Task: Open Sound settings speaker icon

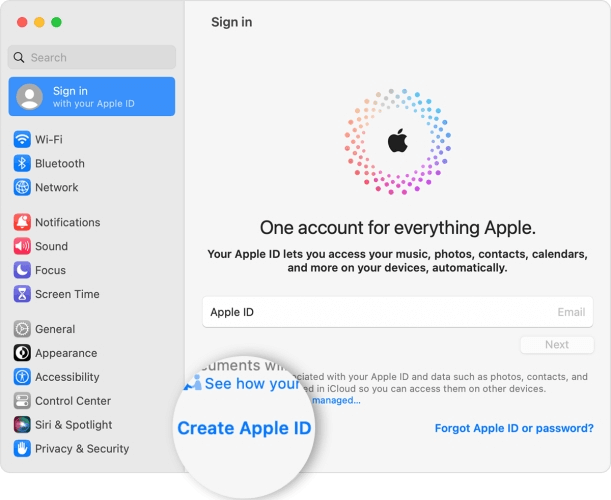Action: [x=22, y=246]
